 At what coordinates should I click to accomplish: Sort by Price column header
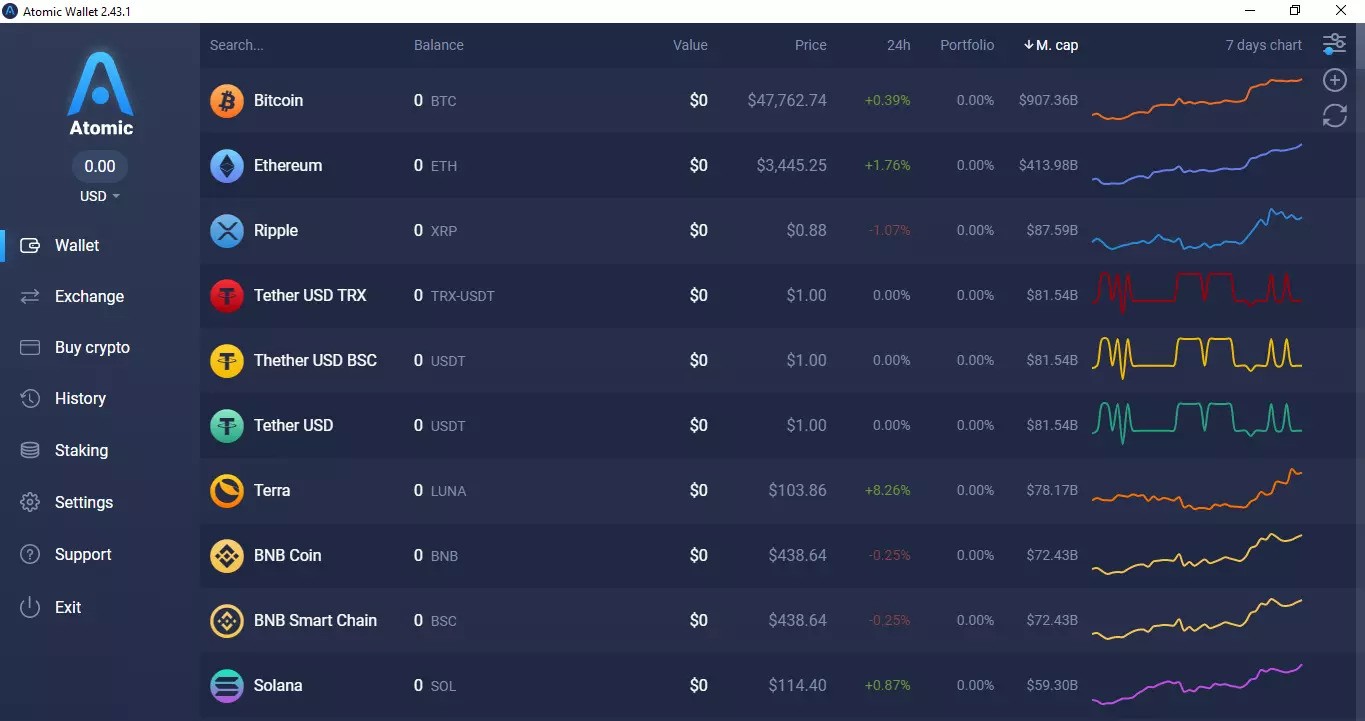click(811, 45)
